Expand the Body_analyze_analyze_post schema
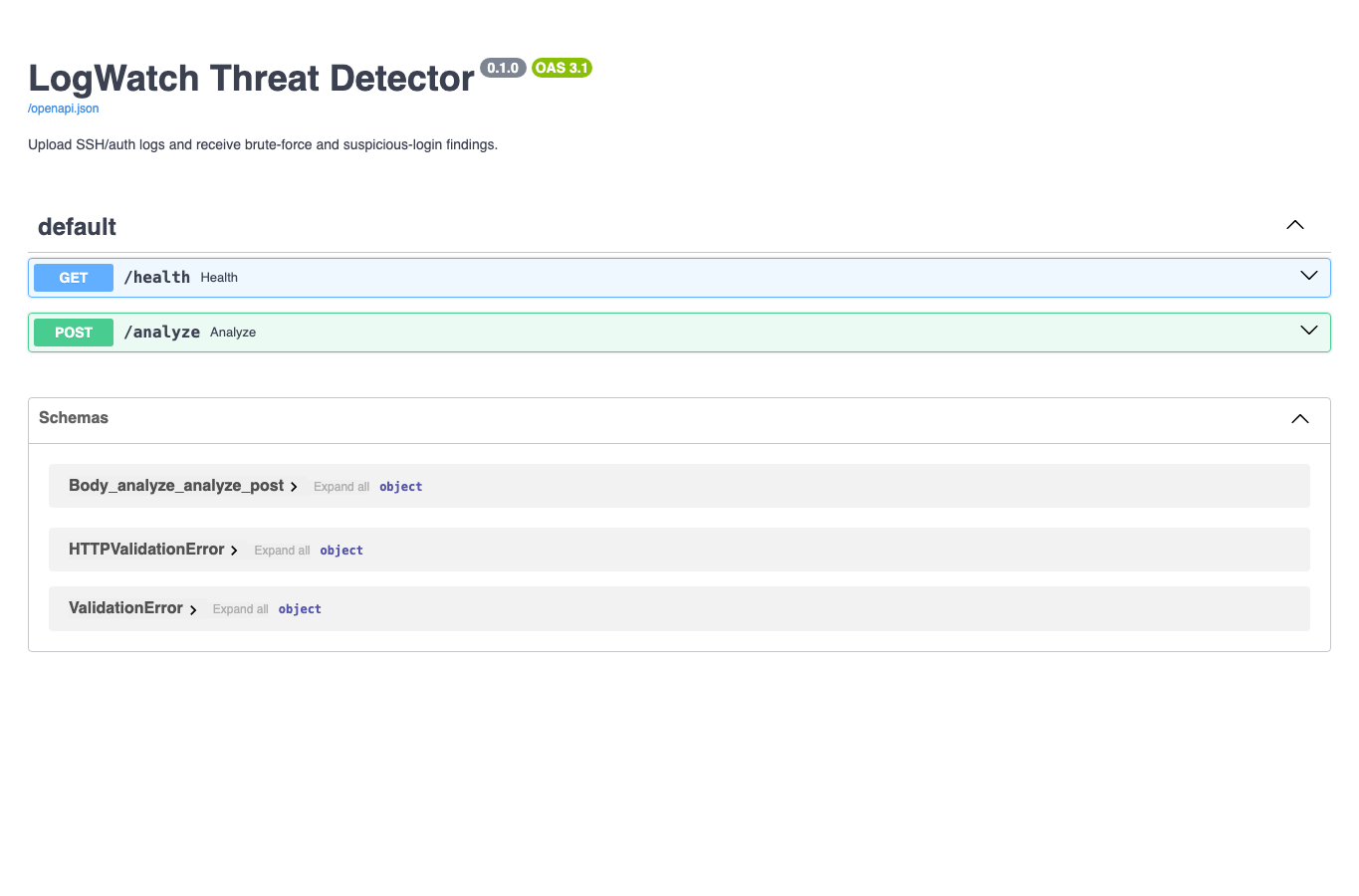The width and height of the screenshot is (1359, 896). (x=182, y=486)
